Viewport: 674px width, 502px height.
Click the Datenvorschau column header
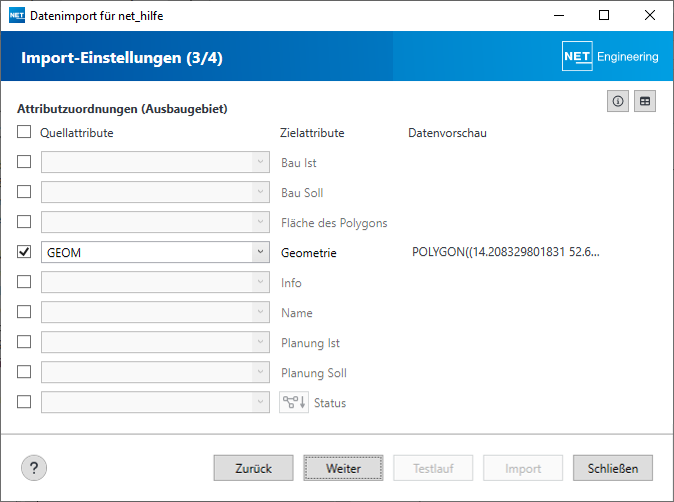(447, 133)
